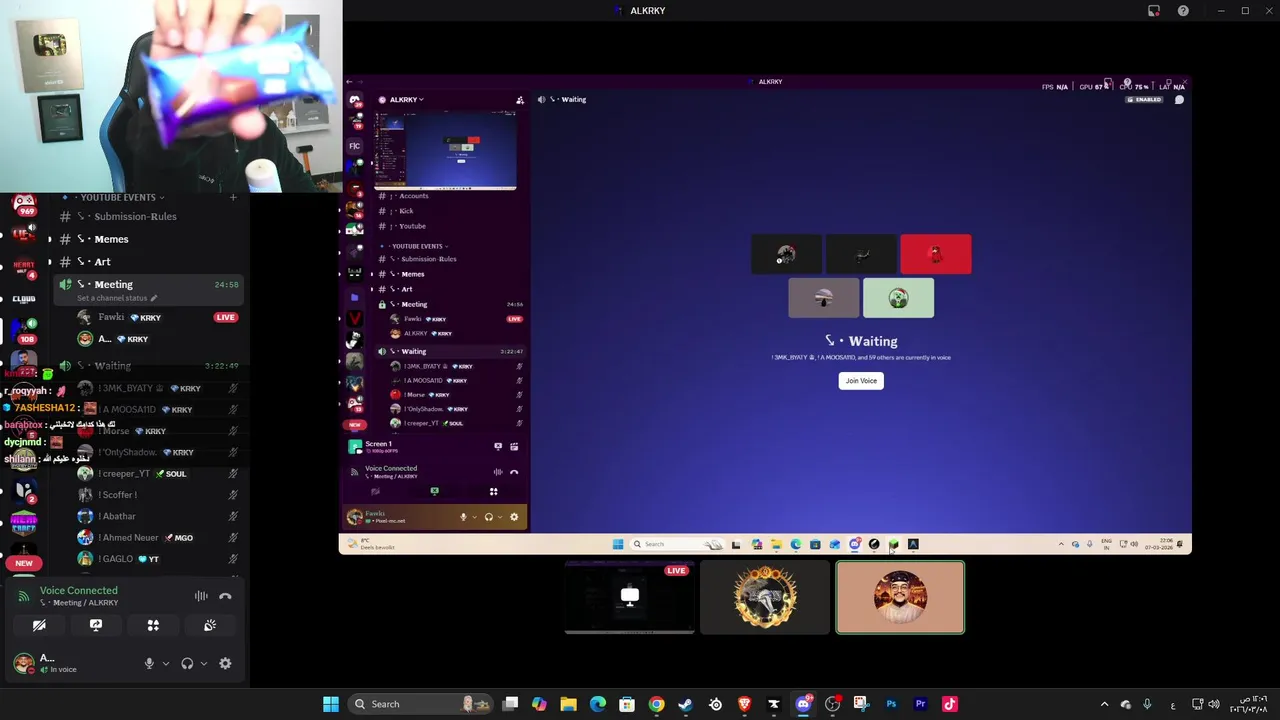
Task: Toggle camera in voice controls panel
Action: coord(39,625)
